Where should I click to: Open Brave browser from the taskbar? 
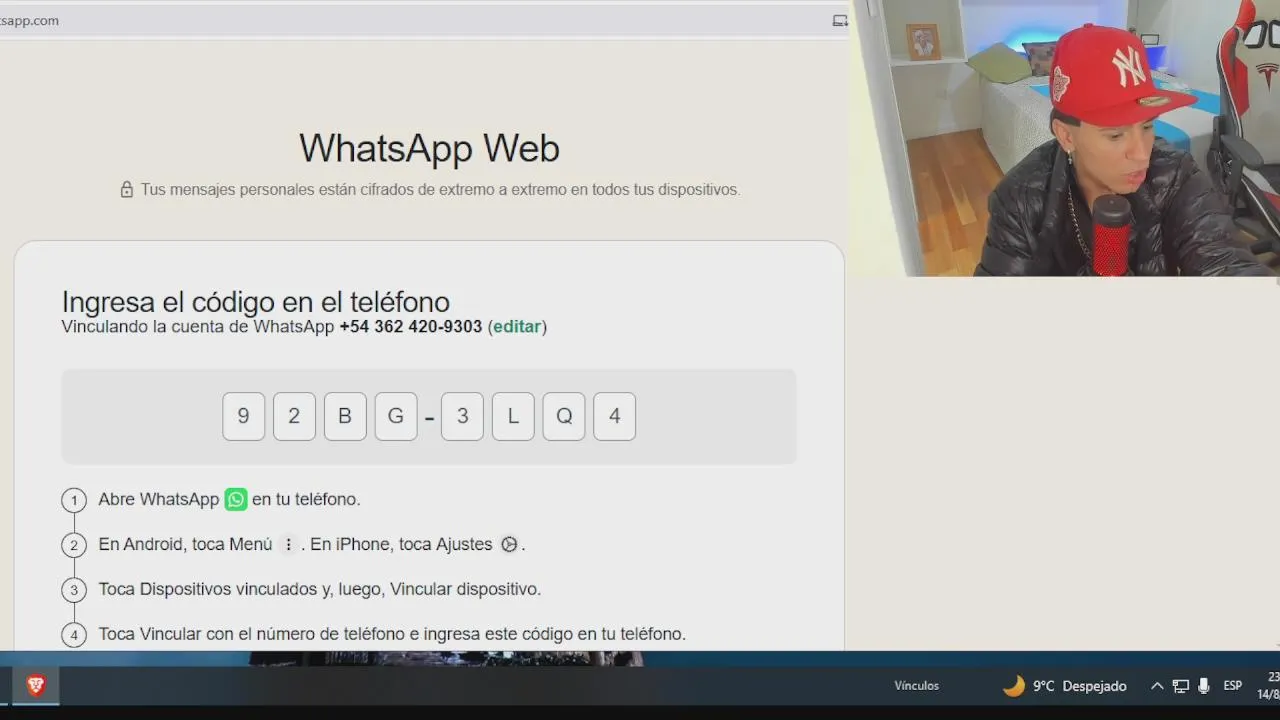pos(36,685)
